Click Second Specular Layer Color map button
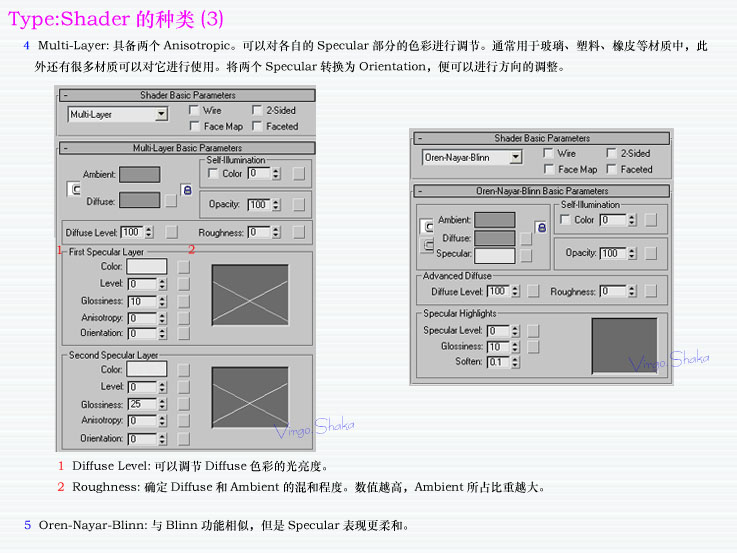 [x=184, y=370]
